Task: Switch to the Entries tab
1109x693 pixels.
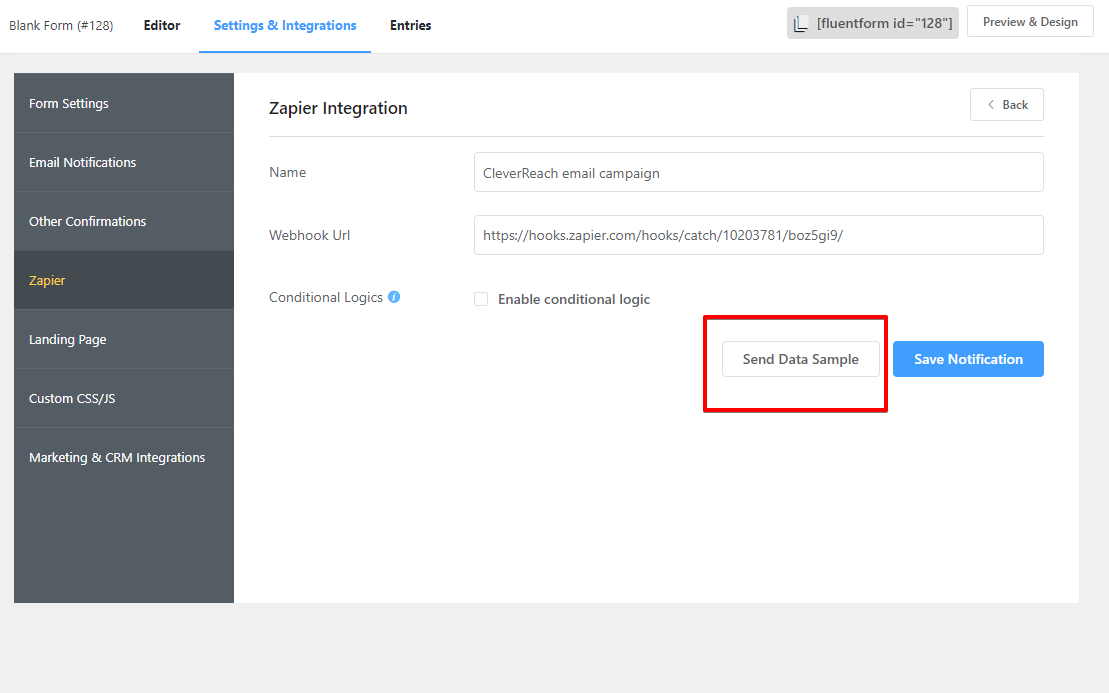Action: (x=410, y=25)
